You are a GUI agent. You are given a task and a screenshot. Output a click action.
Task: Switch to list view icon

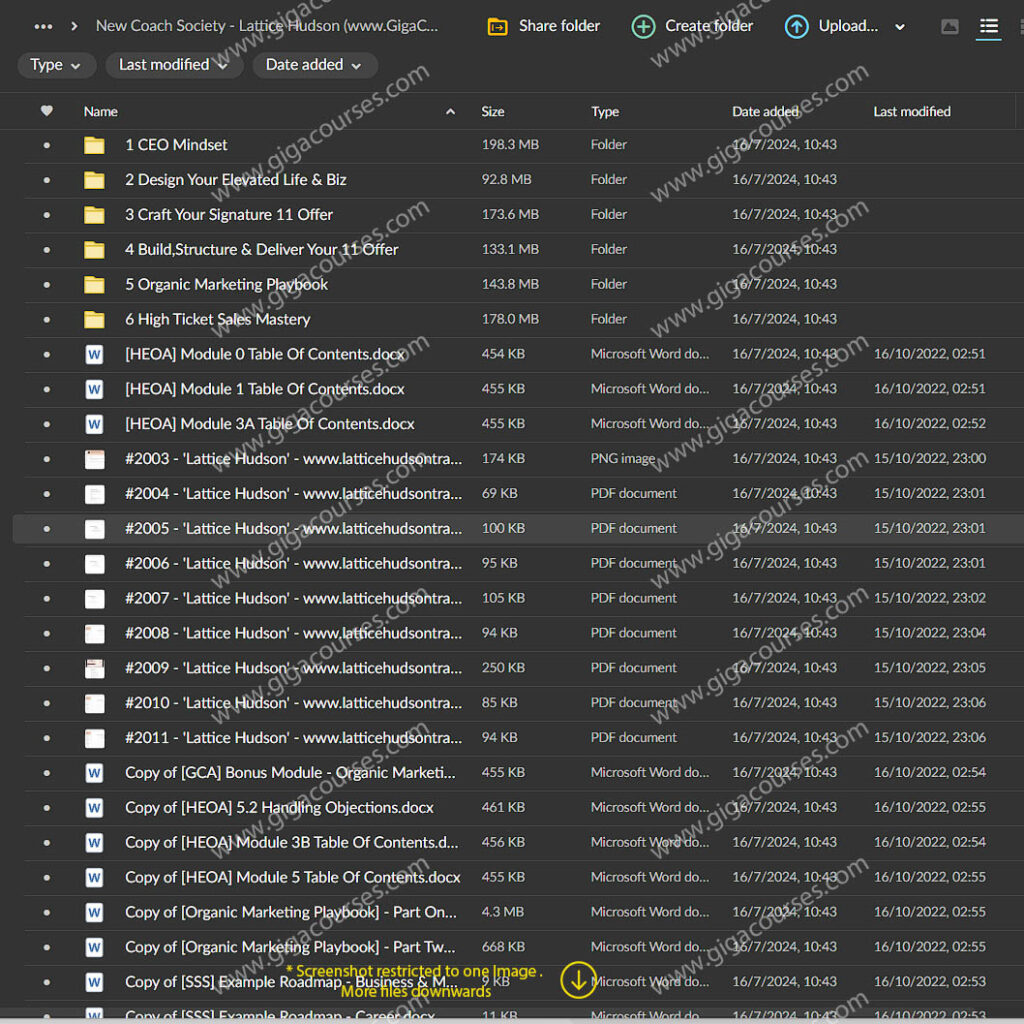coord(988,27)
